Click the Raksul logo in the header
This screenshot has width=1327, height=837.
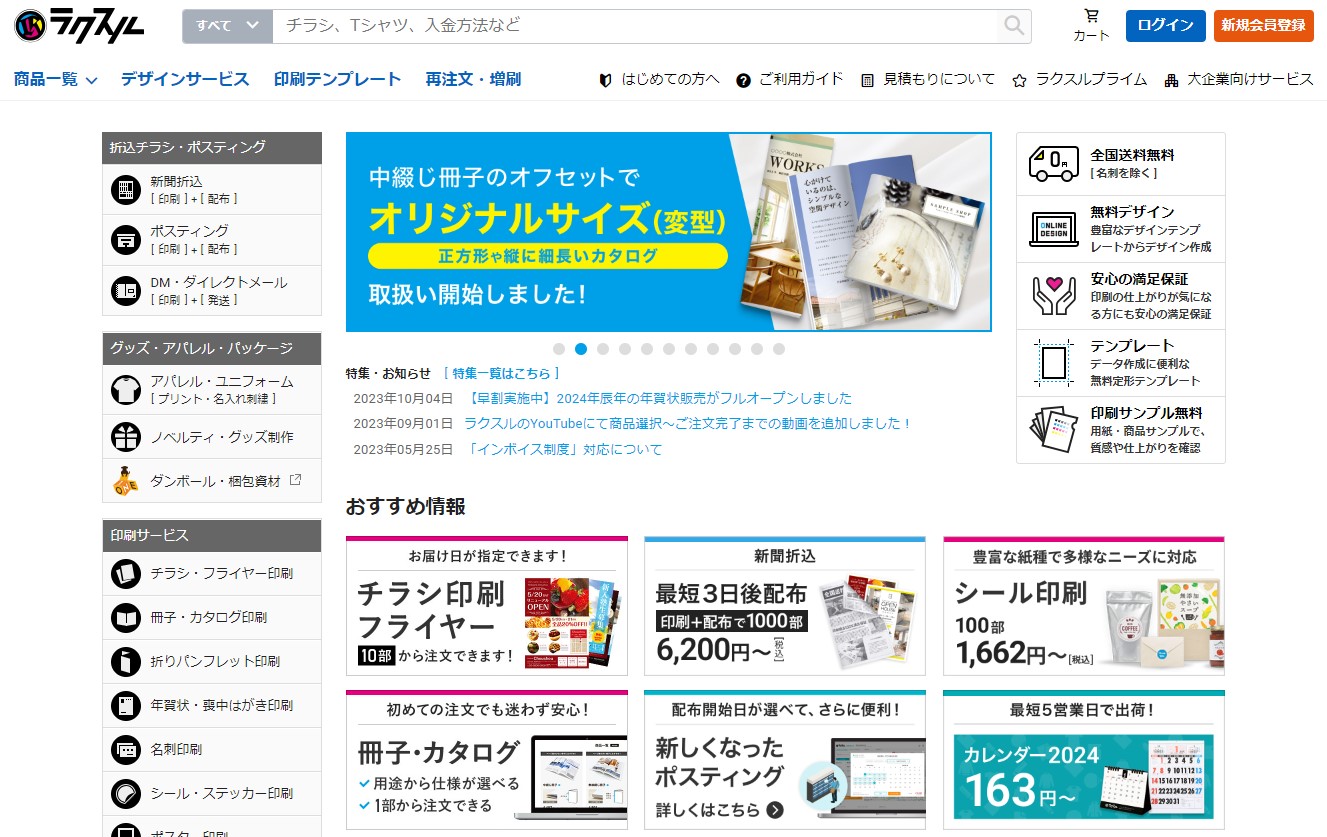tap(80, 26)
